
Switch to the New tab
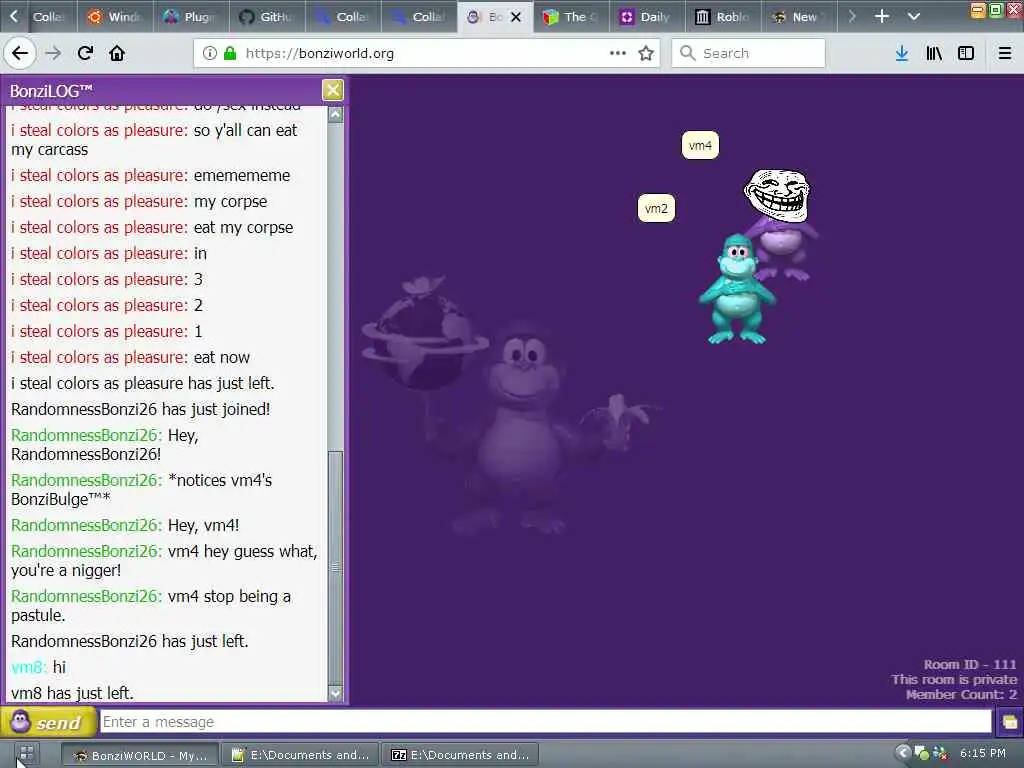coord(798,17)
